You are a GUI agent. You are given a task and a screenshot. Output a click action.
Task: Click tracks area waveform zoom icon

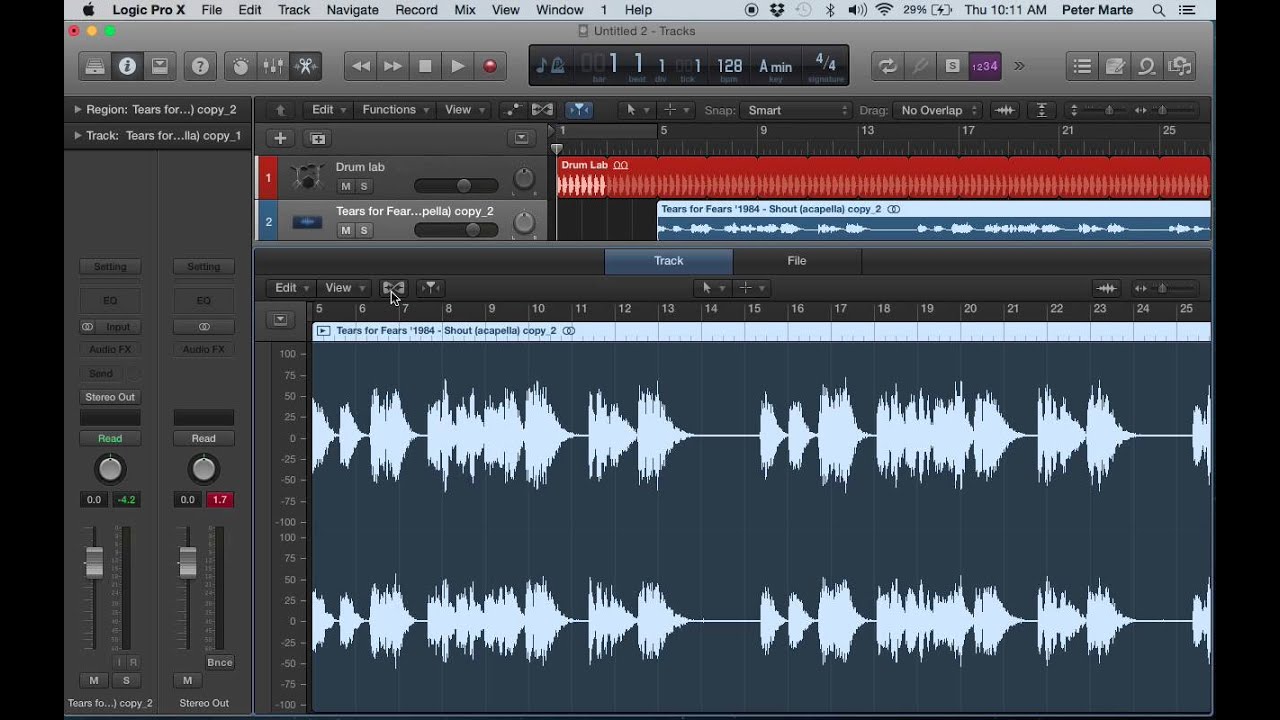1005,110
